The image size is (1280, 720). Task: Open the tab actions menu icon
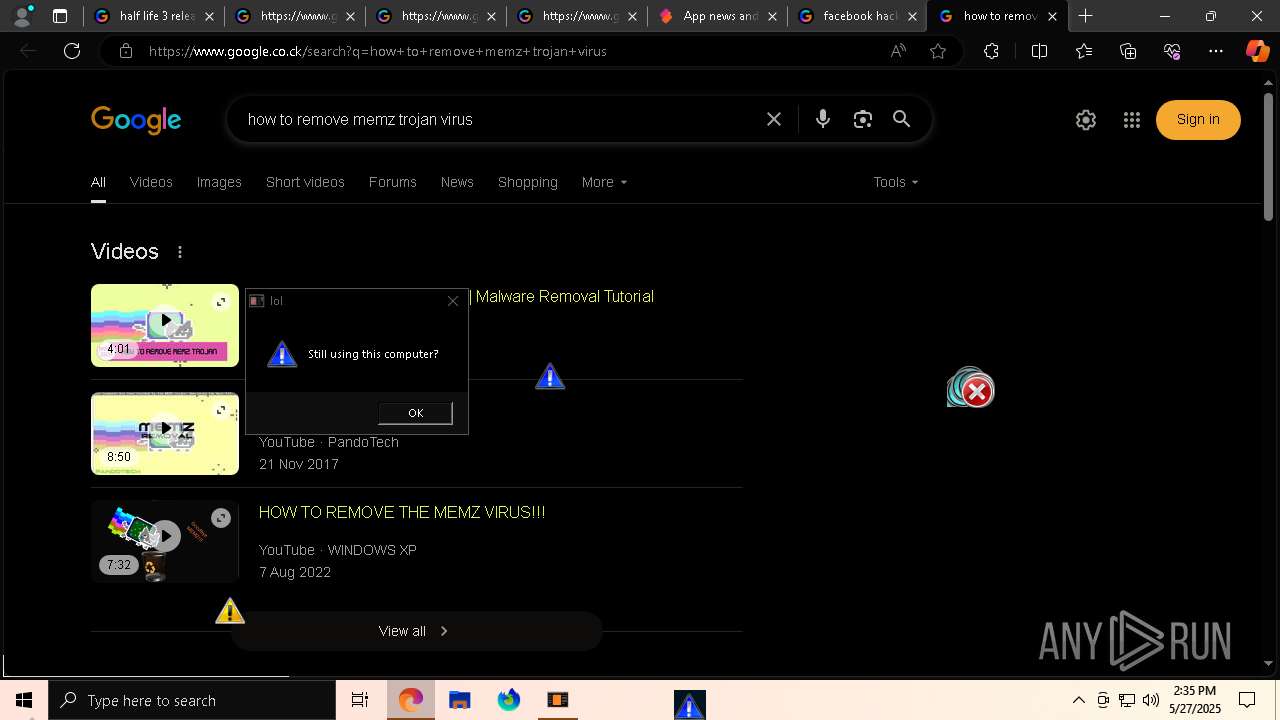[x=60, y=16]
